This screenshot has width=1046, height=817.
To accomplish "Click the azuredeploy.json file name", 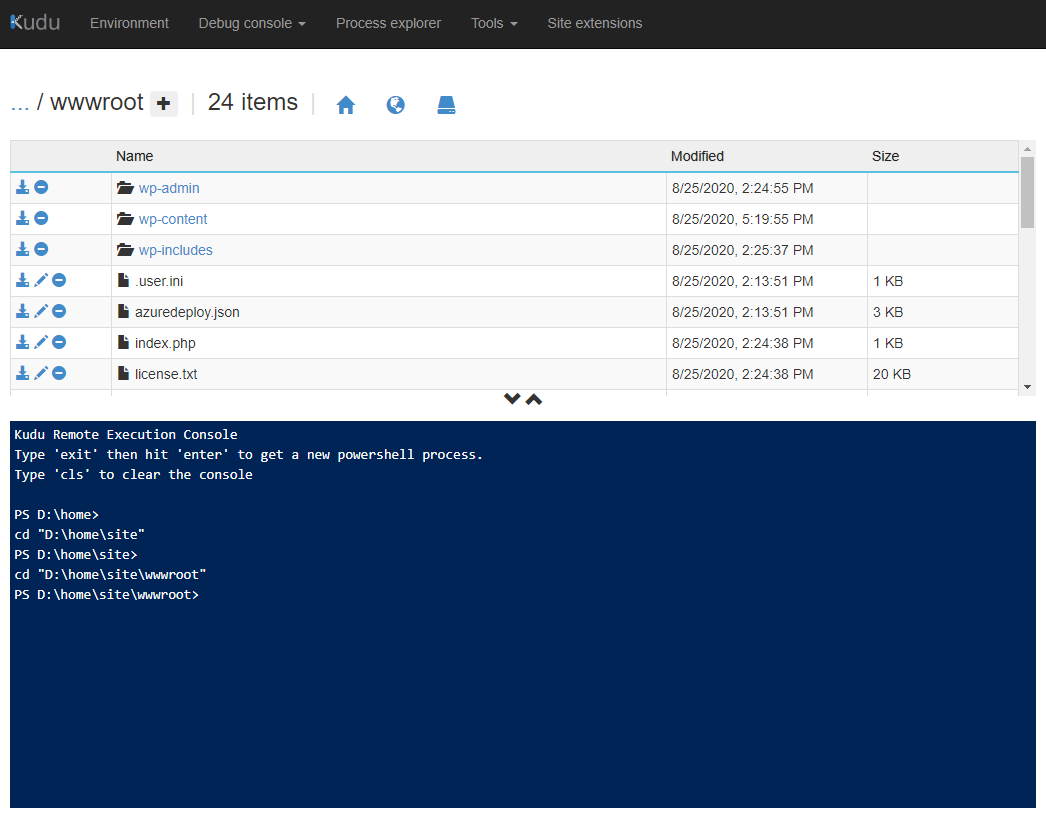I will pyautogui.click(x=187, y=312).
